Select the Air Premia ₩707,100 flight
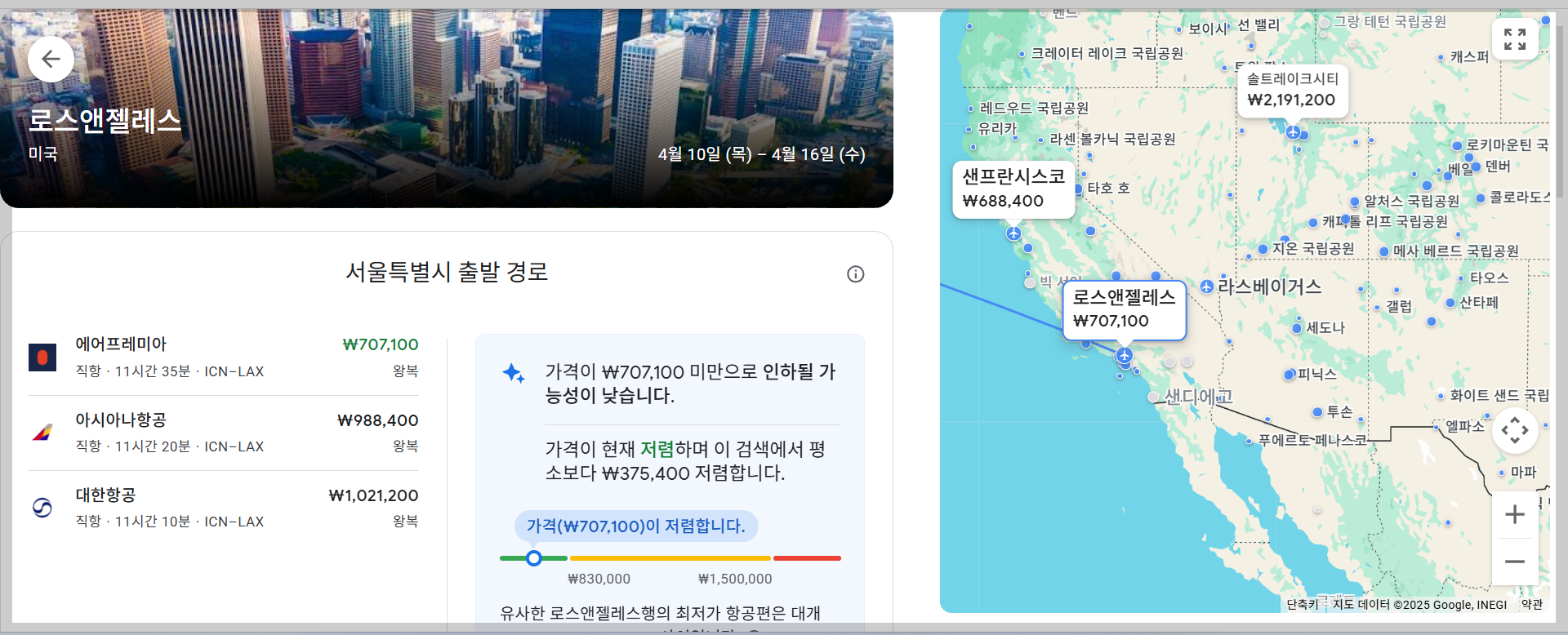This screenshot has width=1568, height=635. tap(223, 357)
